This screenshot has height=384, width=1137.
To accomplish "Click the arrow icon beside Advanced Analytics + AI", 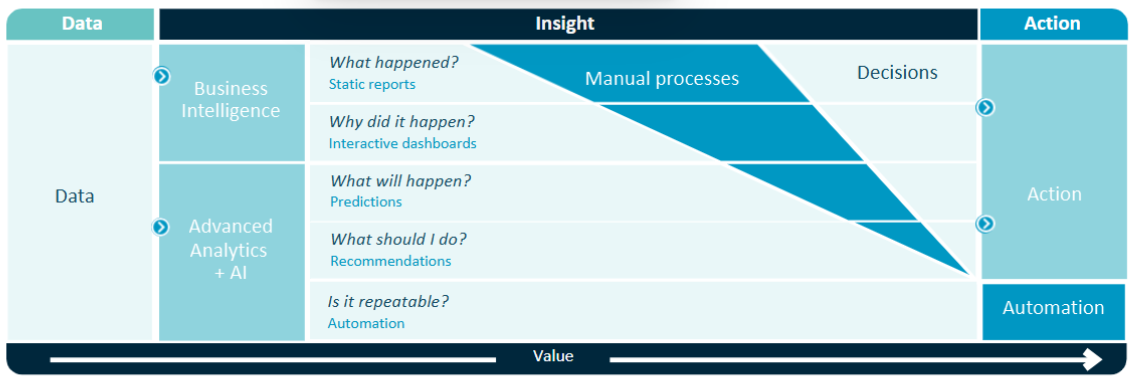I will [x=160, y=228].
